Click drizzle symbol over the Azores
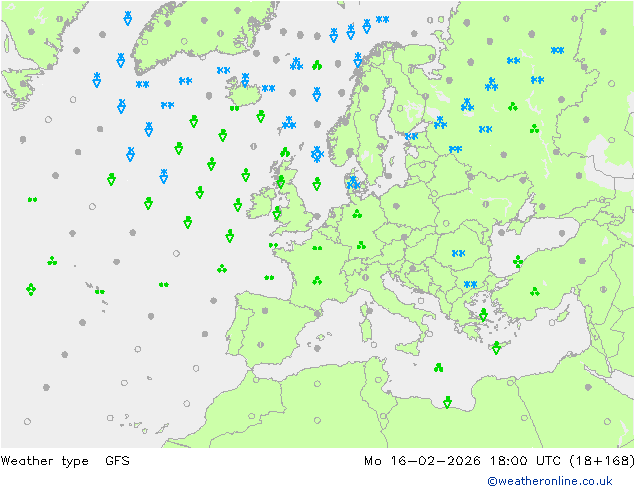 (100, 291)
